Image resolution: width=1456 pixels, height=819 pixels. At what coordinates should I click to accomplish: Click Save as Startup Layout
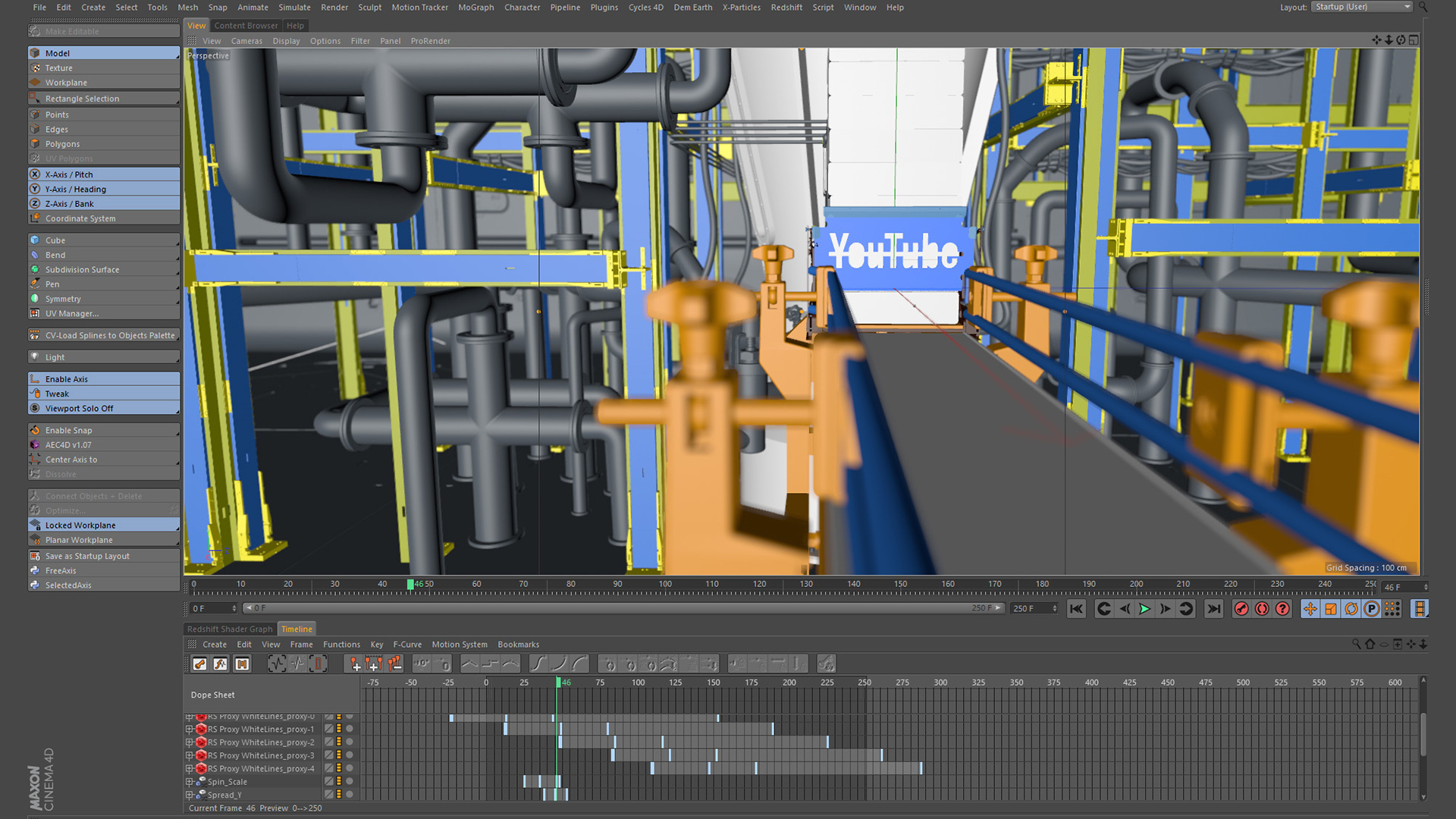pyautogui.click(x=87, y=556)
